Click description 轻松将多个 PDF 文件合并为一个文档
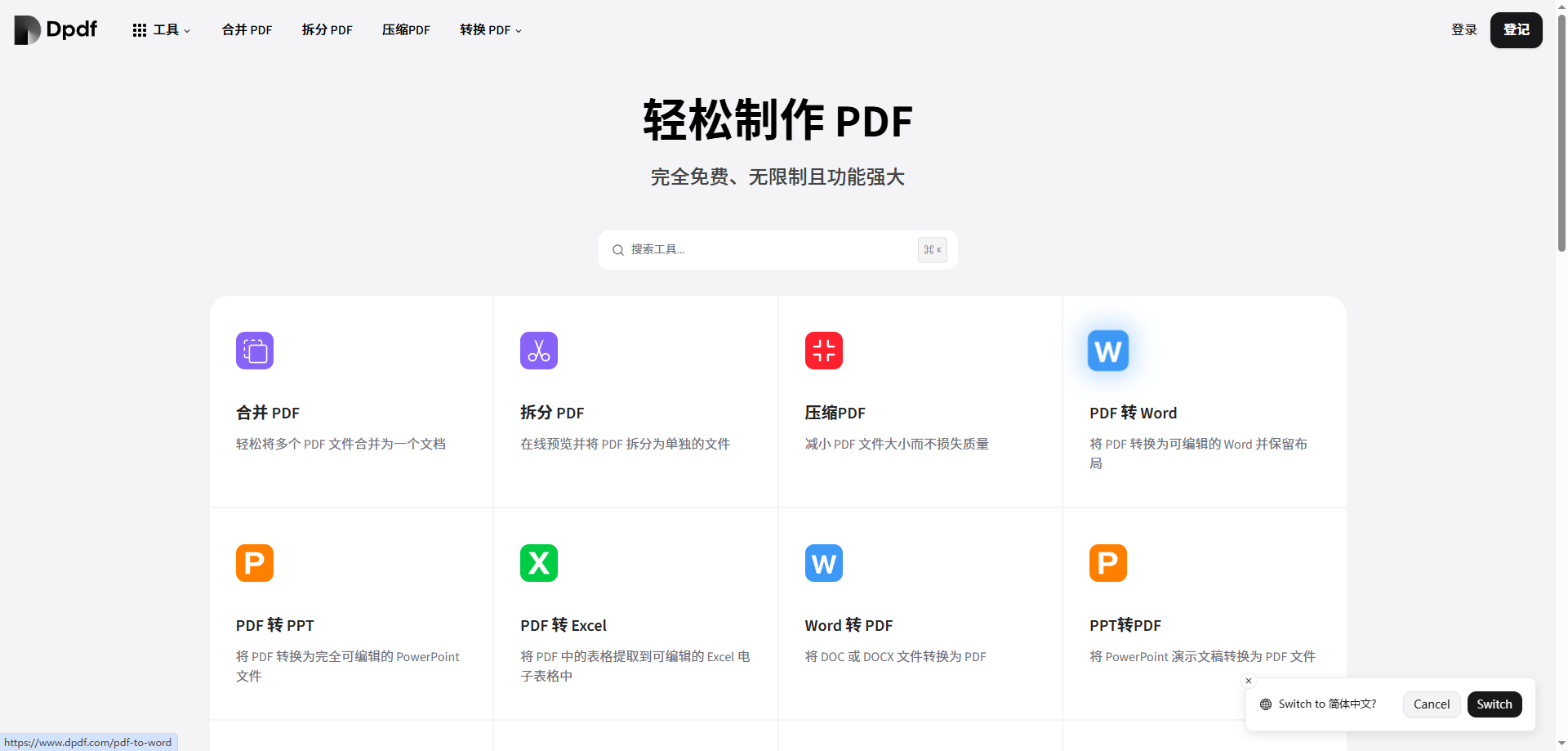Viewport: 1568px width, 751px height. point(341,444)
